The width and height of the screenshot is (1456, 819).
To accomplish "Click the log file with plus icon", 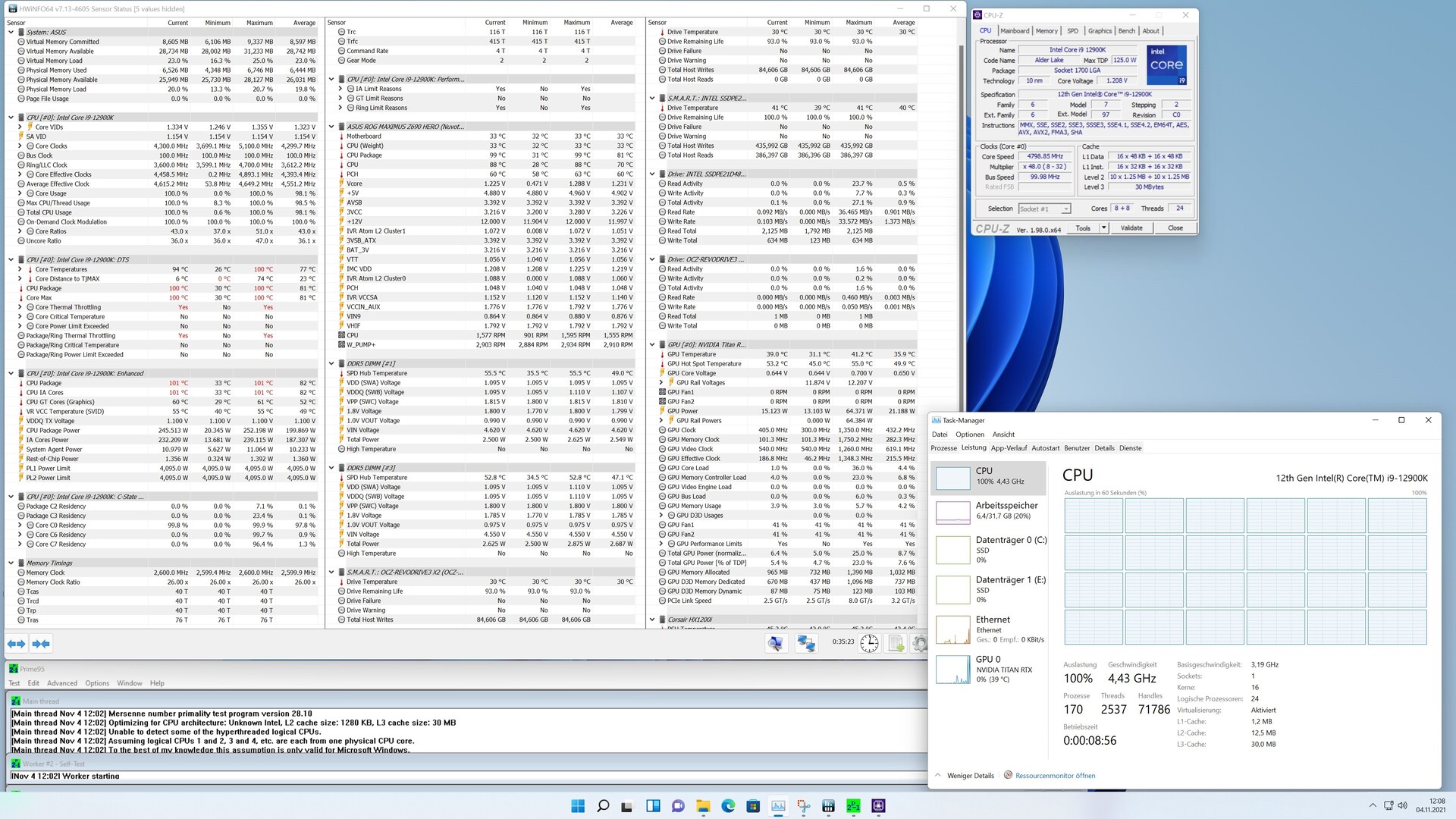I will (896, 644).
